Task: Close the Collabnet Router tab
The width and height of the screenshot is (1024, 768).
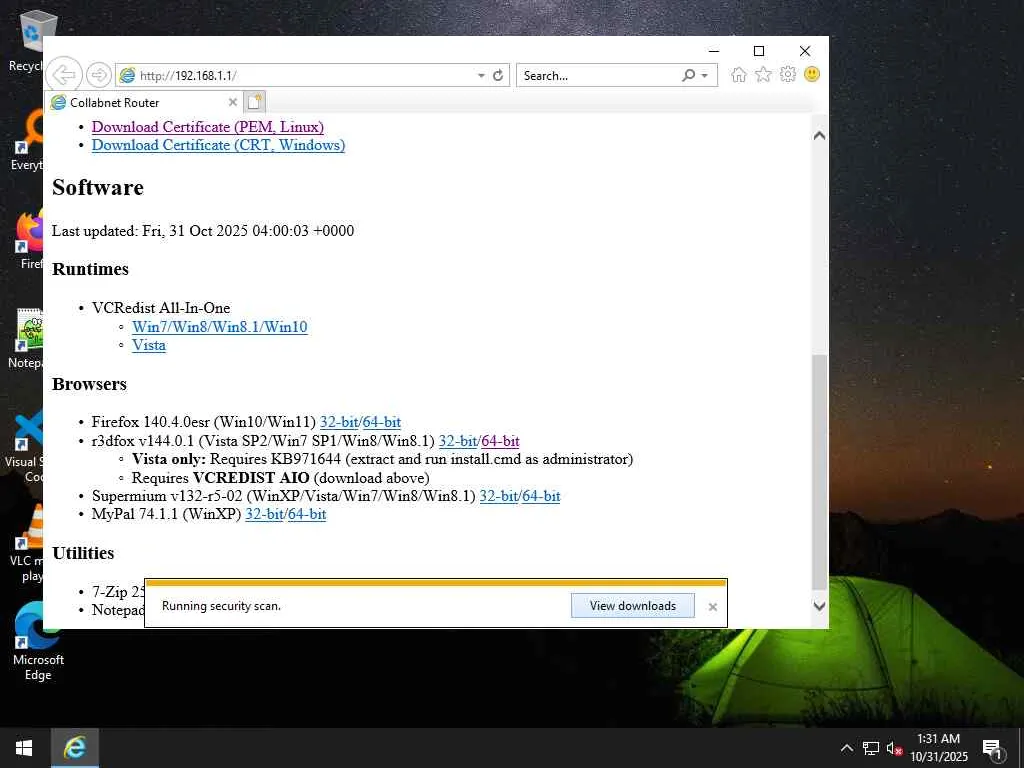Action: pos(232,103)
